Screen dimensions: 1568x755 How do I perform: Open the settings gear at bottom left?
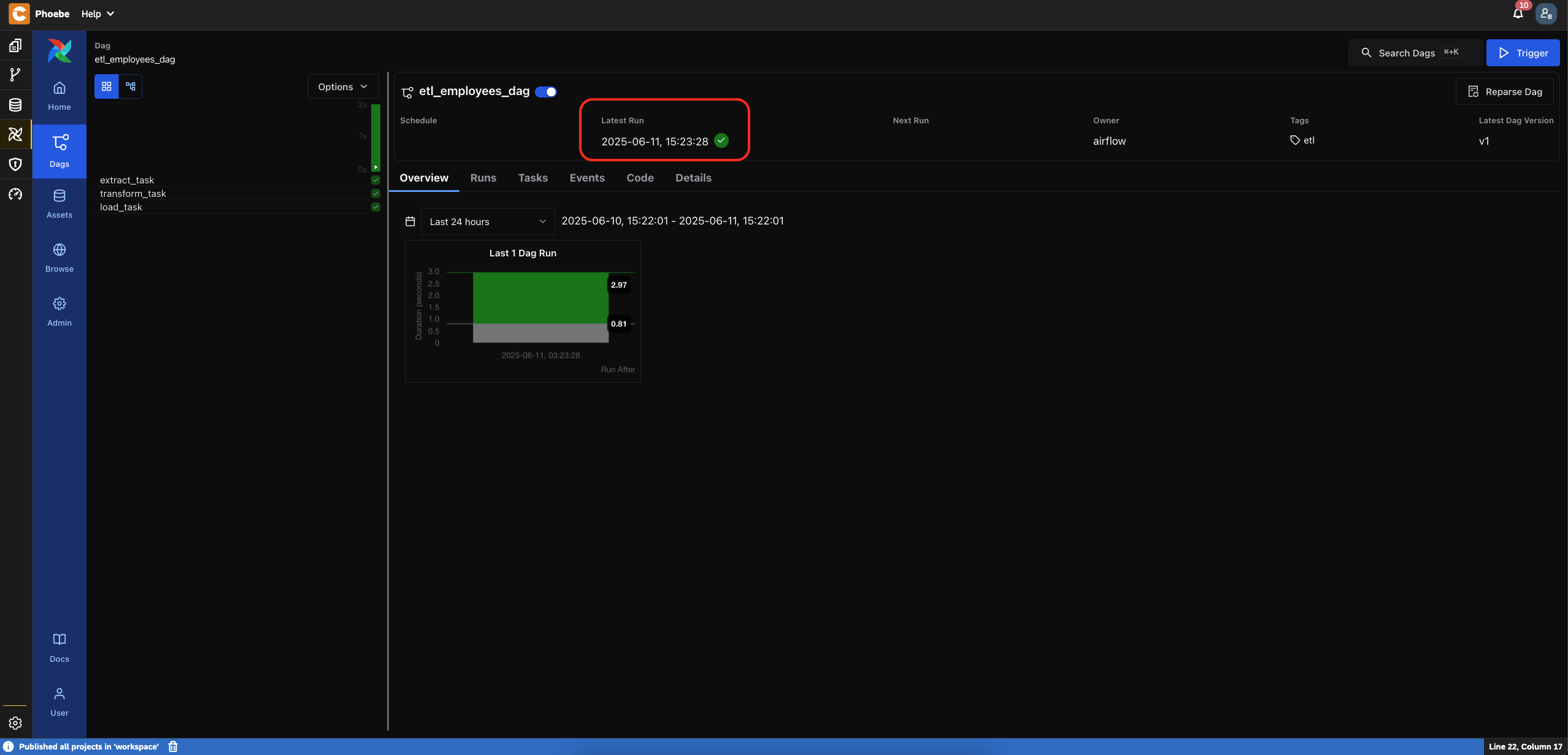15,723
